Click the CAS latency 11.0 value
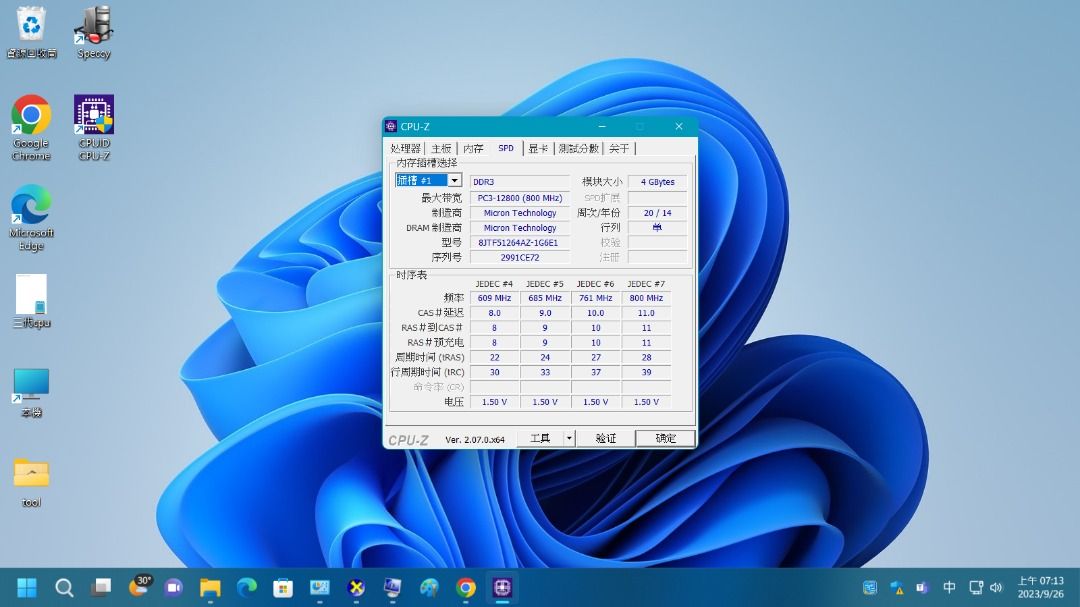The height and width of the screenshot is (607, 1080). [646, 313]
